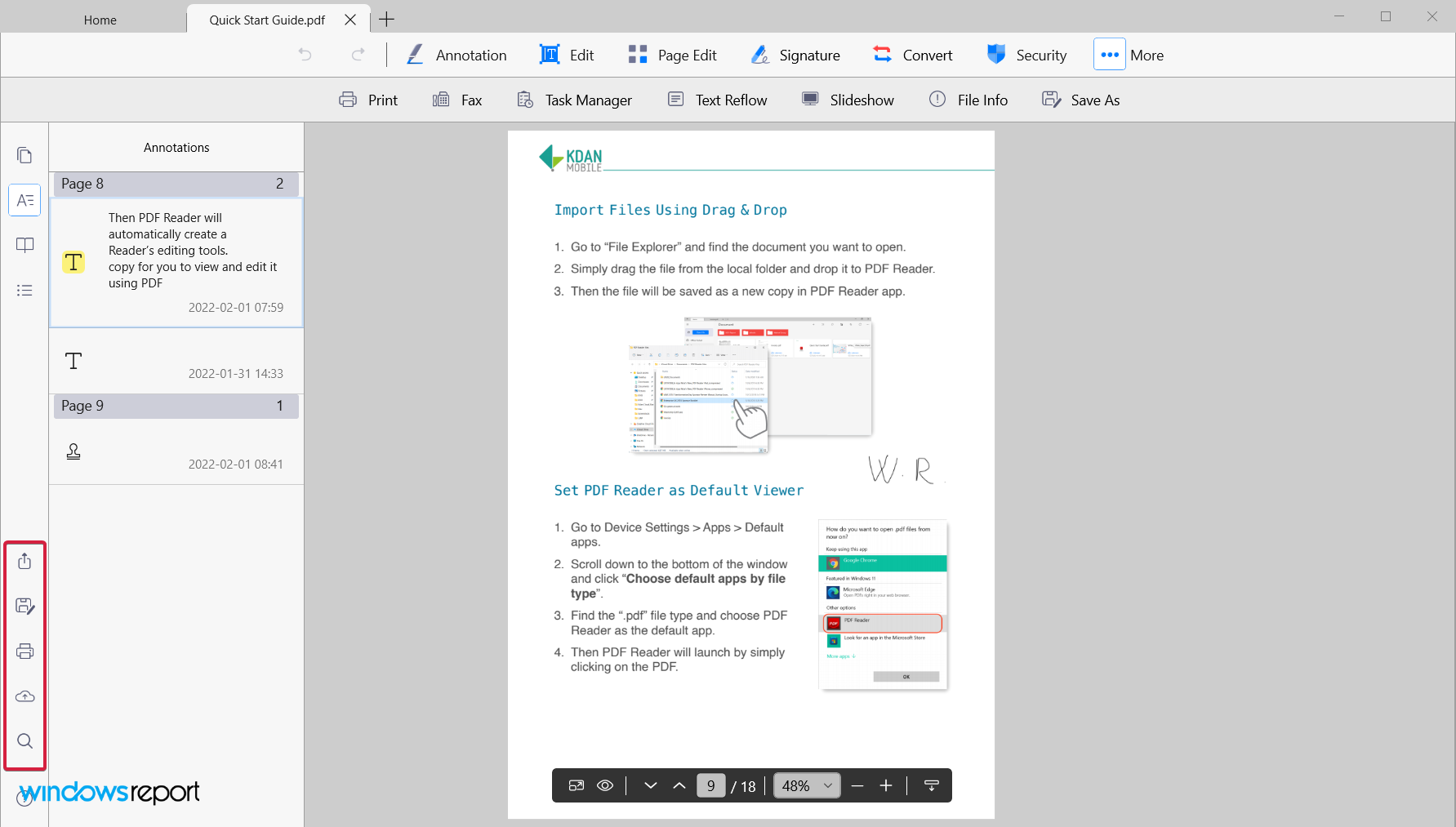Open File Info

pos(968,100)
